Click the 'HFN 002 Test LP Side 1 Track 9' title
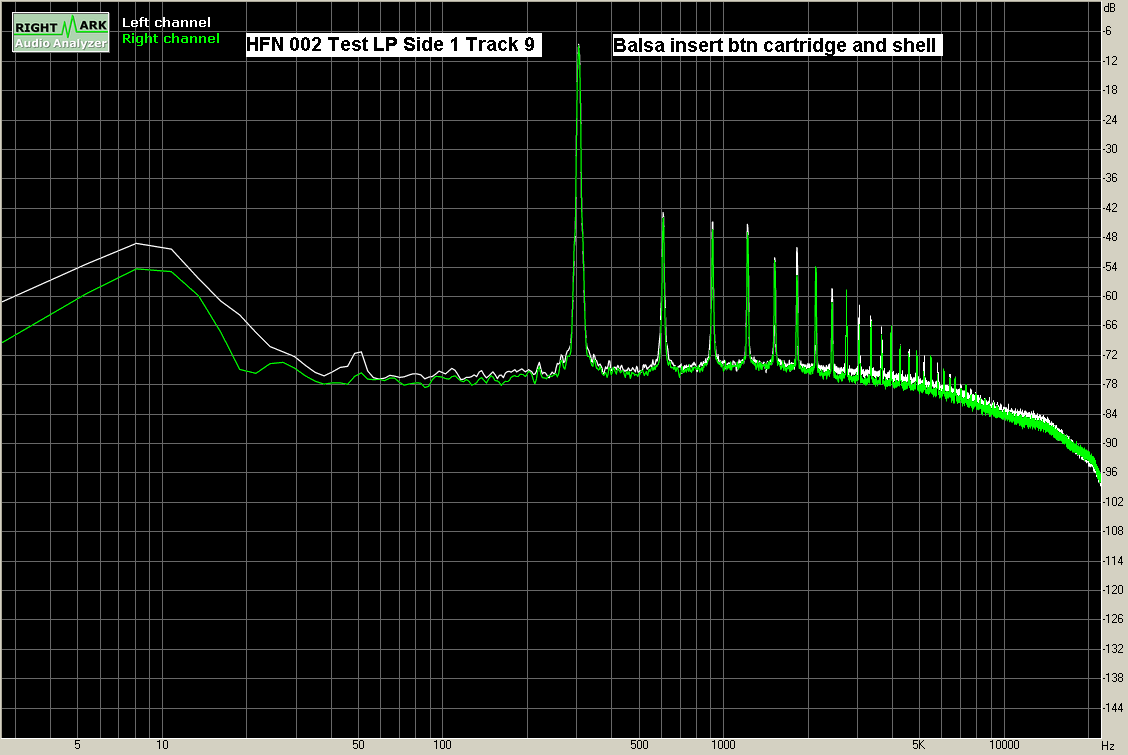Viewport: 1128px width, 755px height. coord(391,45)
